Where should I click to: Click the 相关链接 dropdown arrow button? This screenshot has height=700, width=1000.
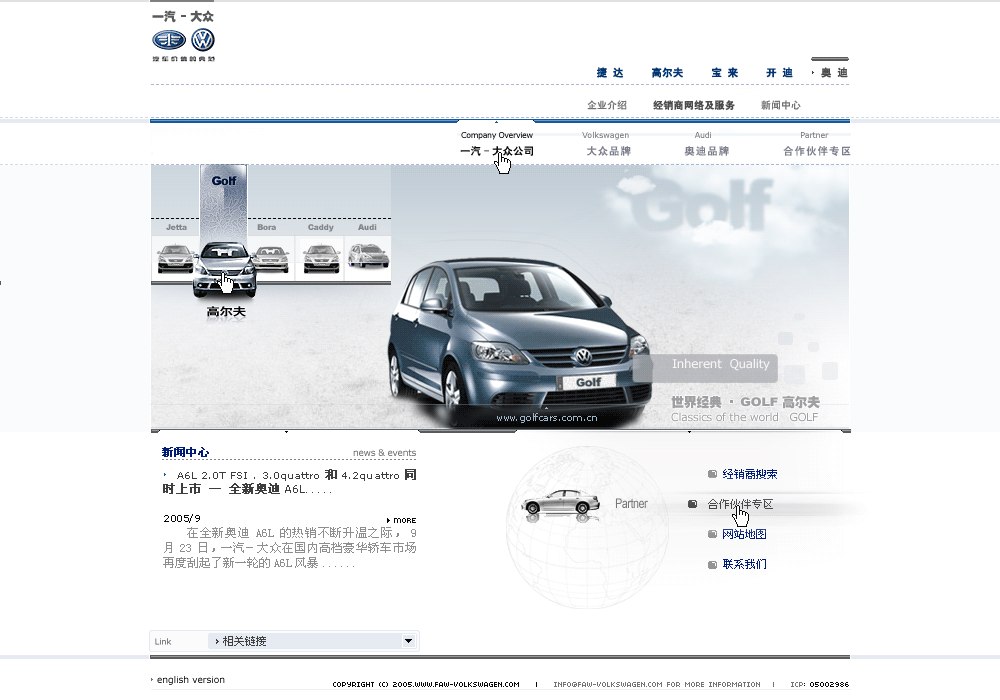(408, 641)
